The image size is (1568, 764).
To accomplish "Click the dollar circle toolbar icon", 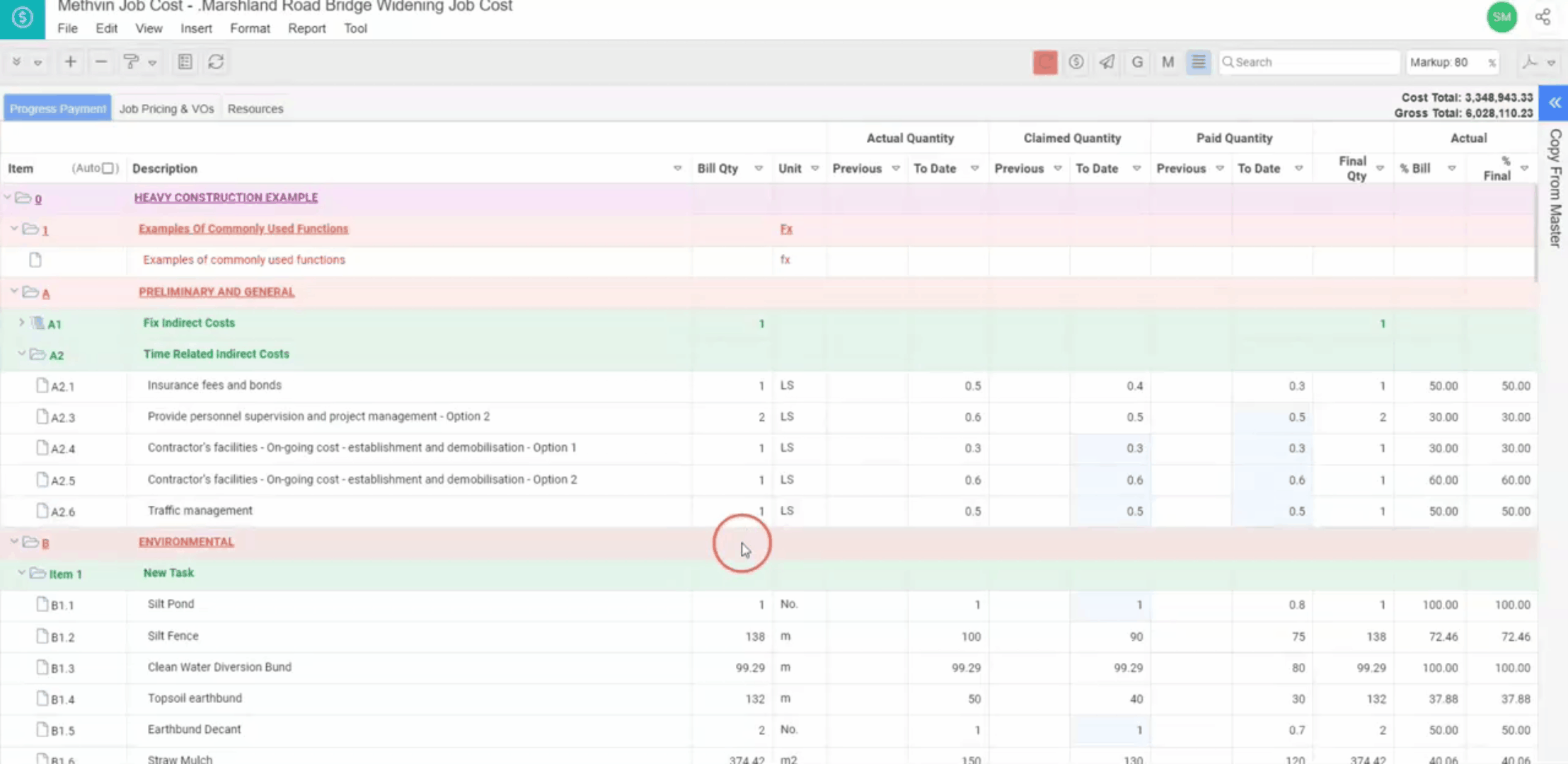I will (1076, 62).
